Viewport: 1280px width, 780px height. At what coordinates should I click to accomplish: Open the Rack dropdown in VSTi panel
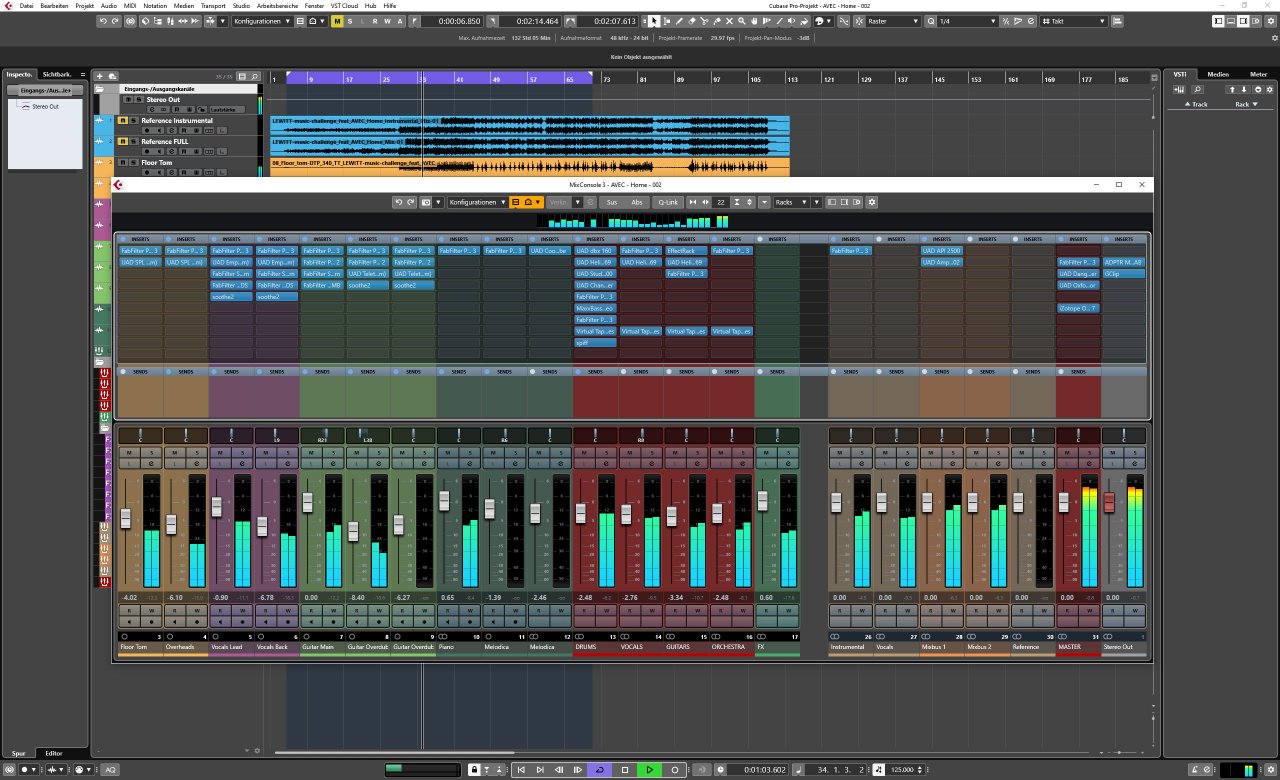point(1248,104)
